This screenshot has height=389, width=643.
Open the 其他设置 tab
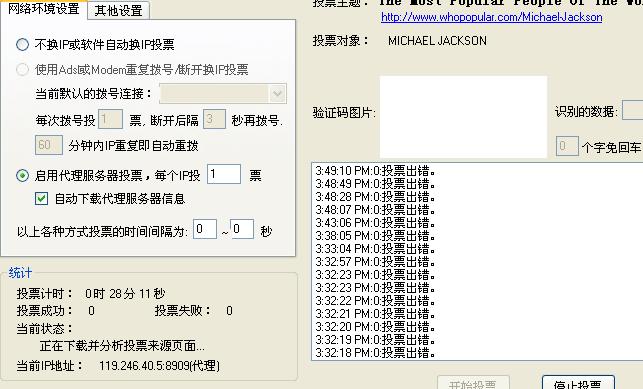(x=119, y=10)
